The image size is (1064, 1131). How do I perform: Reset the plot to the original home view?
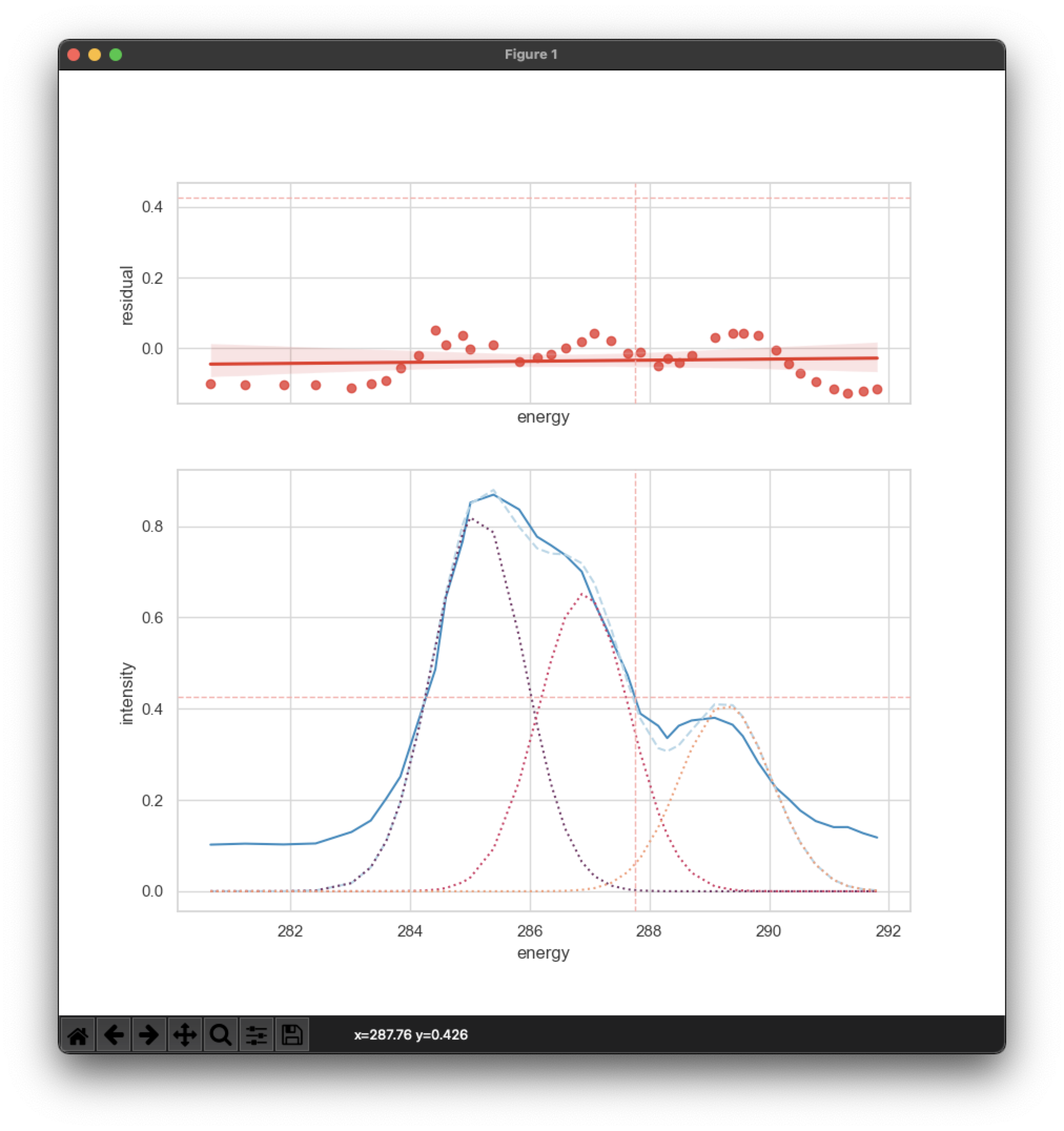click(x=78, y=1035)
